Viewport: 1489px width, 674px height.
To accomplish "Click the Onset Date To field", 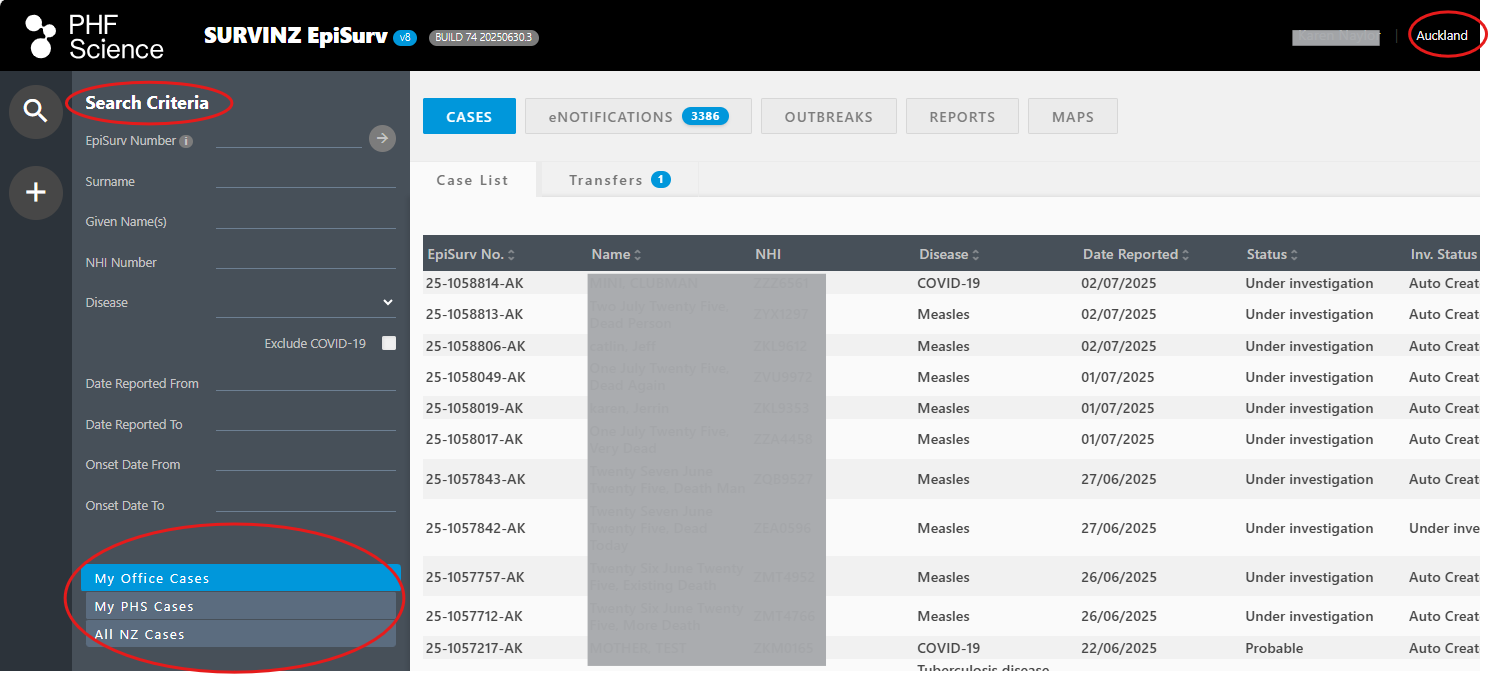I will coord(306,504).
